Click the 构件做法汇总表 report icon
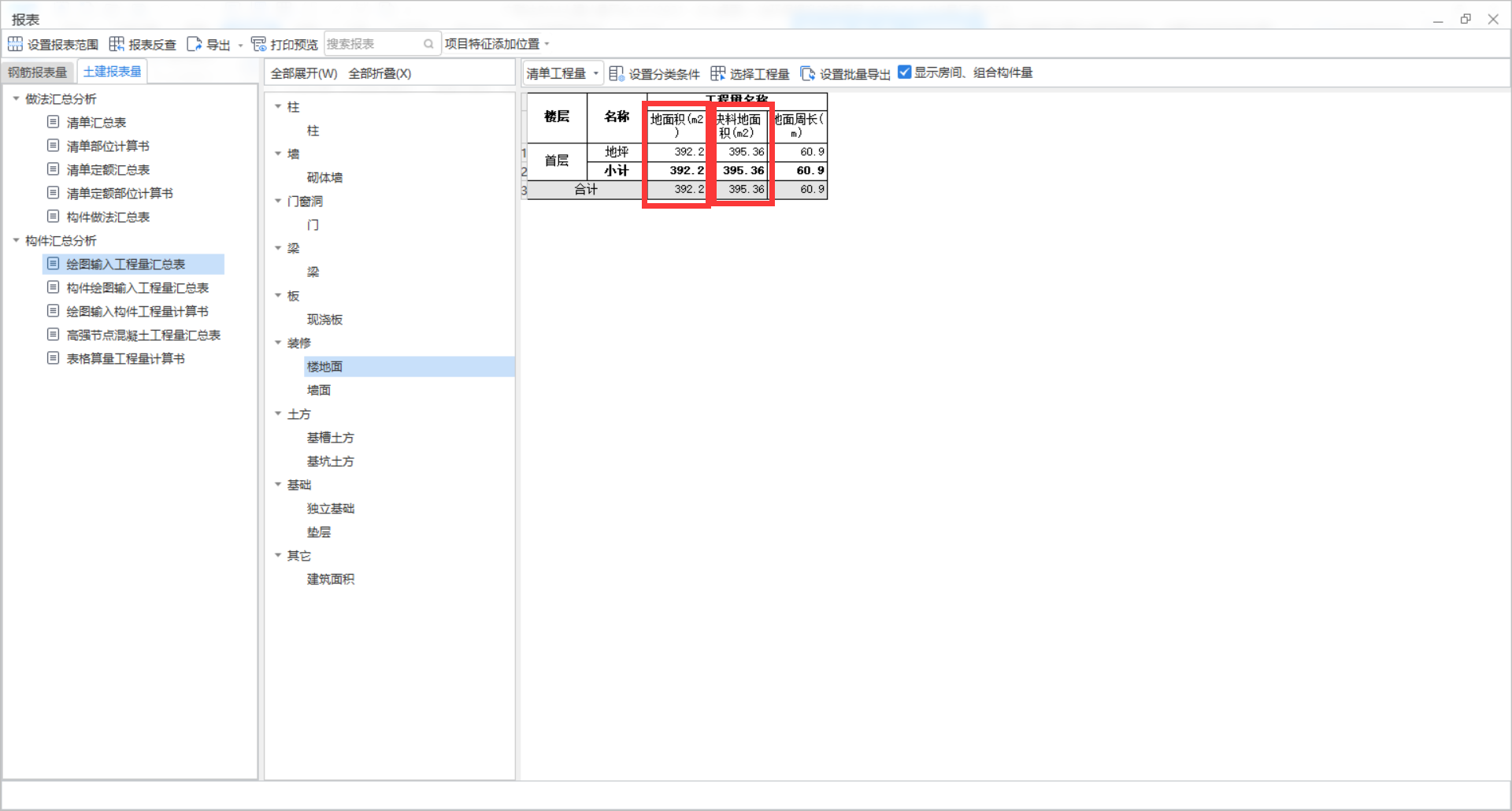The image size is (1512, 811). point(53,217)
